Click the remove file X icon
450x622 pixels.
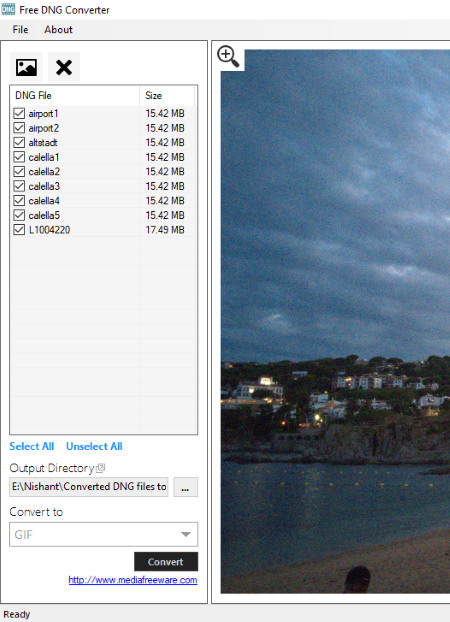[64, 67]
